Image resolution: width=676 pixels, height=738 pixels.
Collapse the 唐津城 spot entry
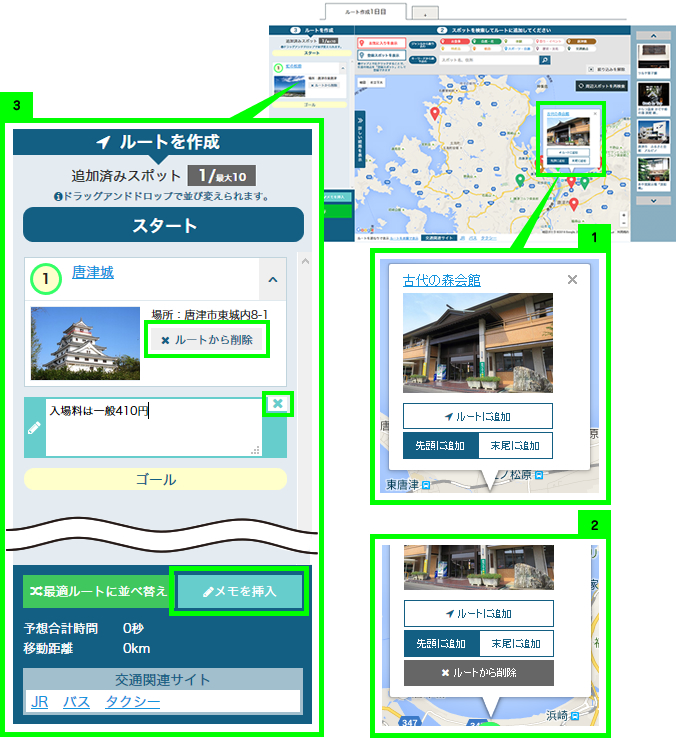tap(272, 279)
